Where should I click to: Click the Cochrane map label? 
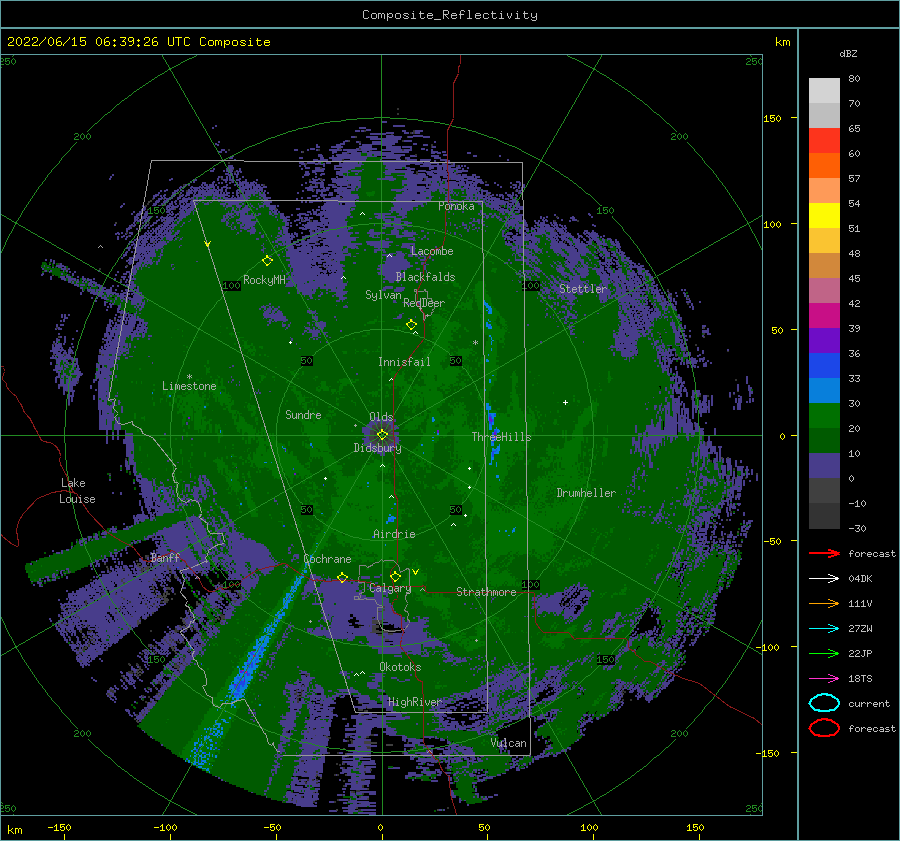coord(327,559)
